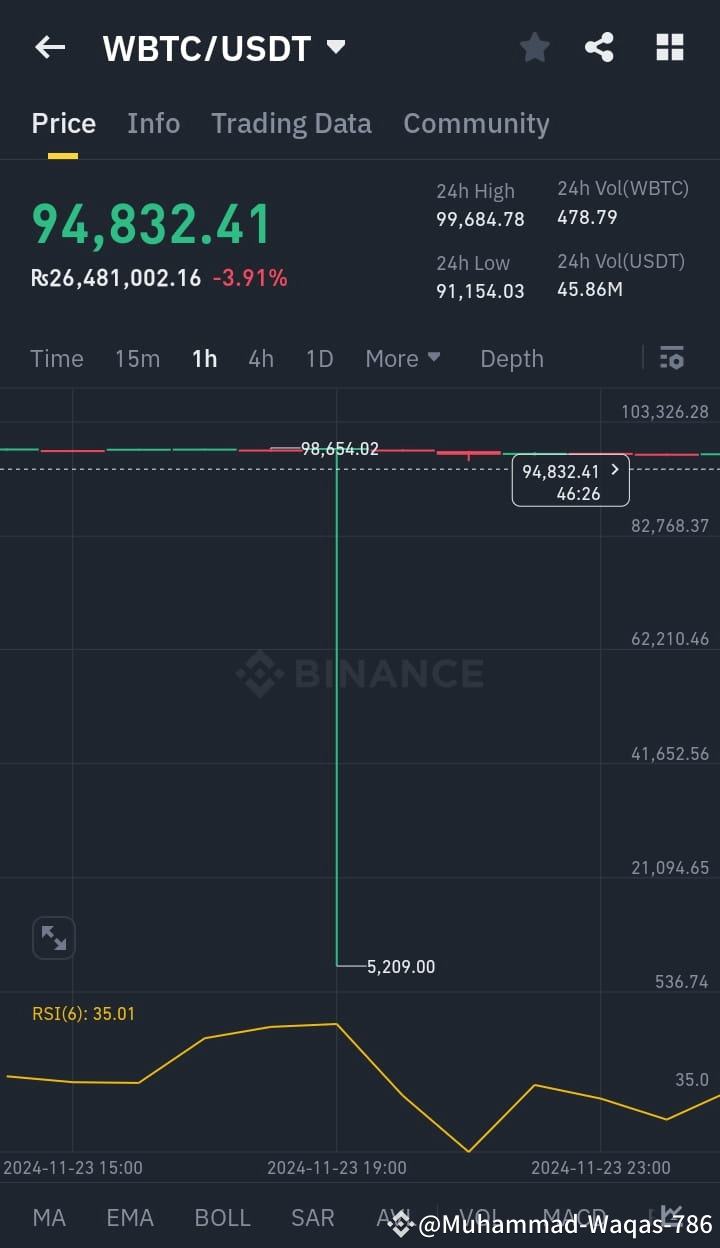The image size is (720, 1248).
Task: Tap the back arrow to exit chart
Action: click(x=49, y=47)
